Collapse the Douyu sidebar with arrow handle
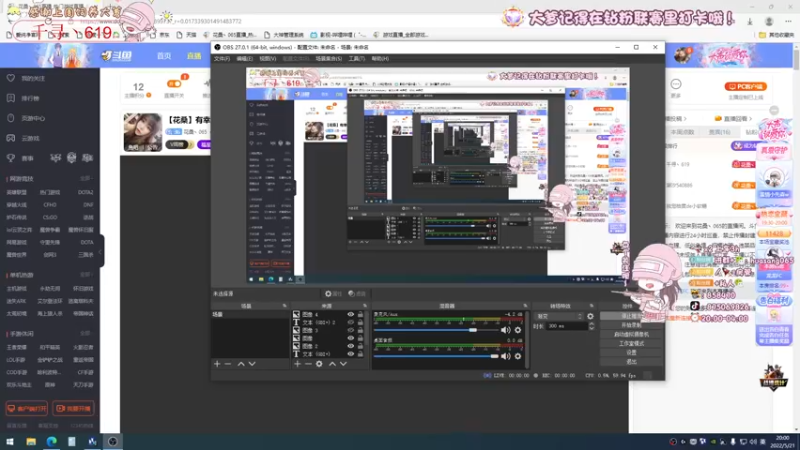Viewport: 800px width, 450px height. pyautogui.click(x=101, y=251)
